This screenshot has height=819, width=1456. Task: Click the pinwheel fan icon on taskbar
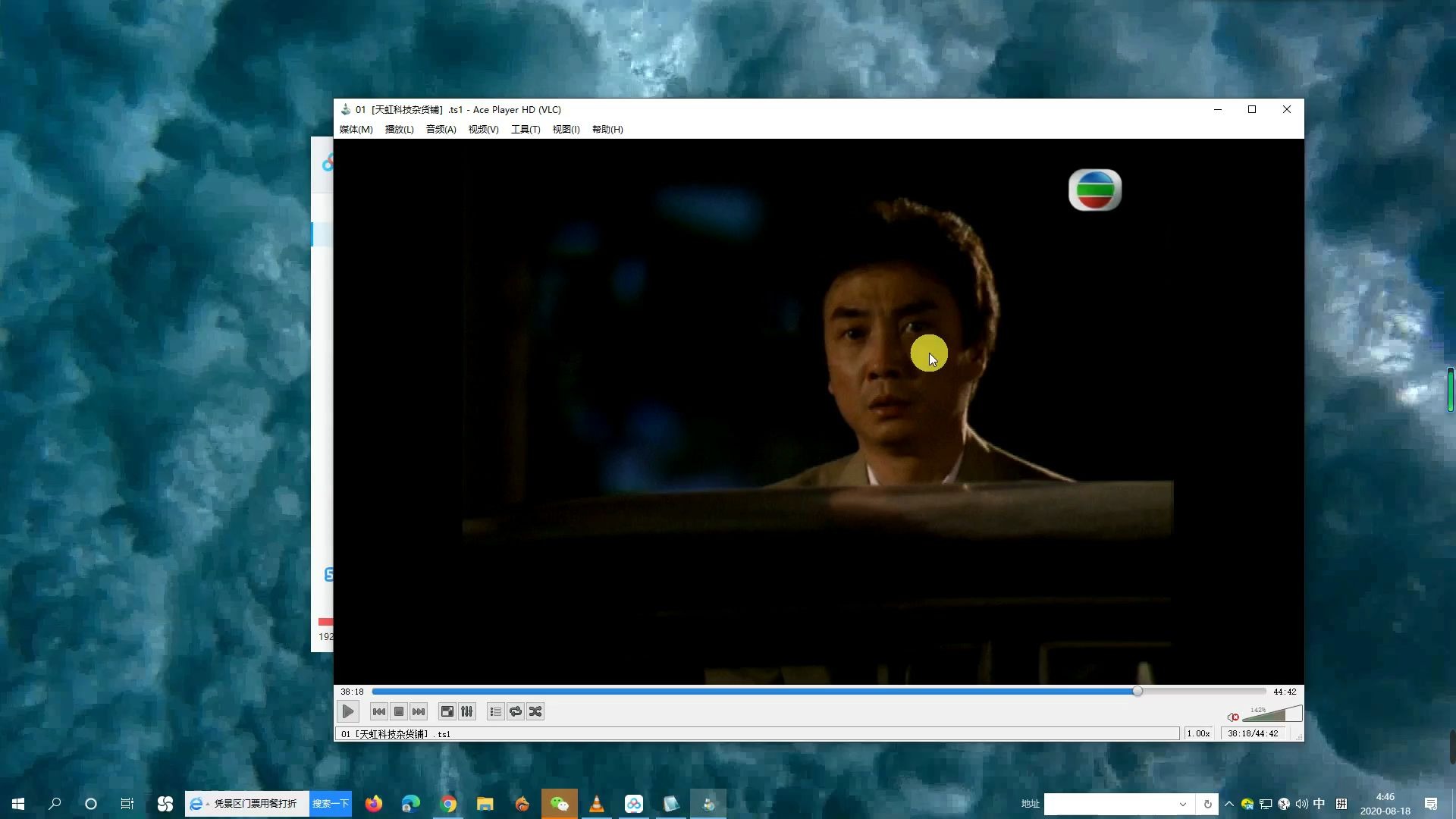(x=165, y=804)
